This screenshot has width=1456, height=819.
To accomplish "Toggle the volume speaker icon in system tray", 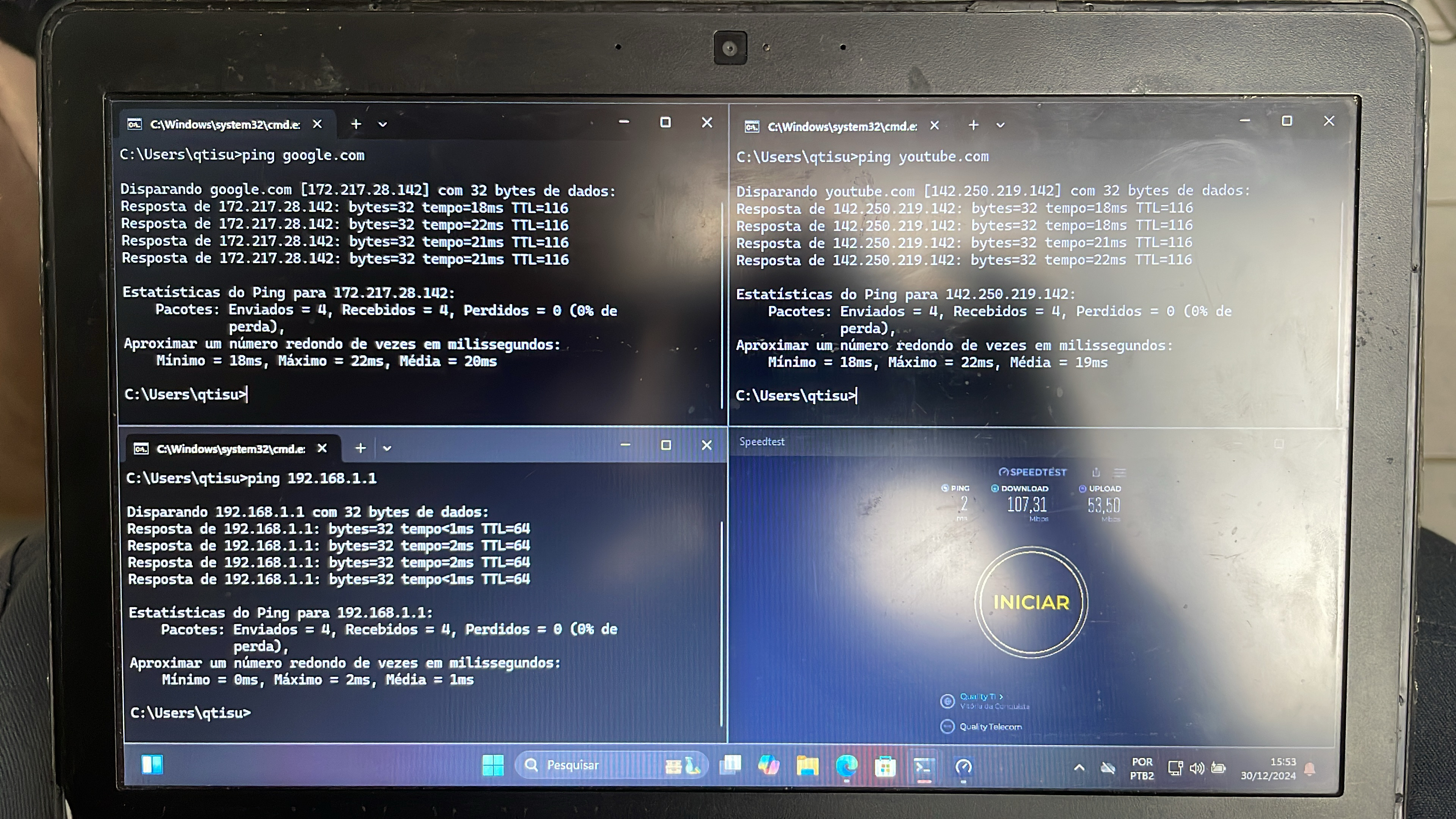I will (x=1197, y=768).
